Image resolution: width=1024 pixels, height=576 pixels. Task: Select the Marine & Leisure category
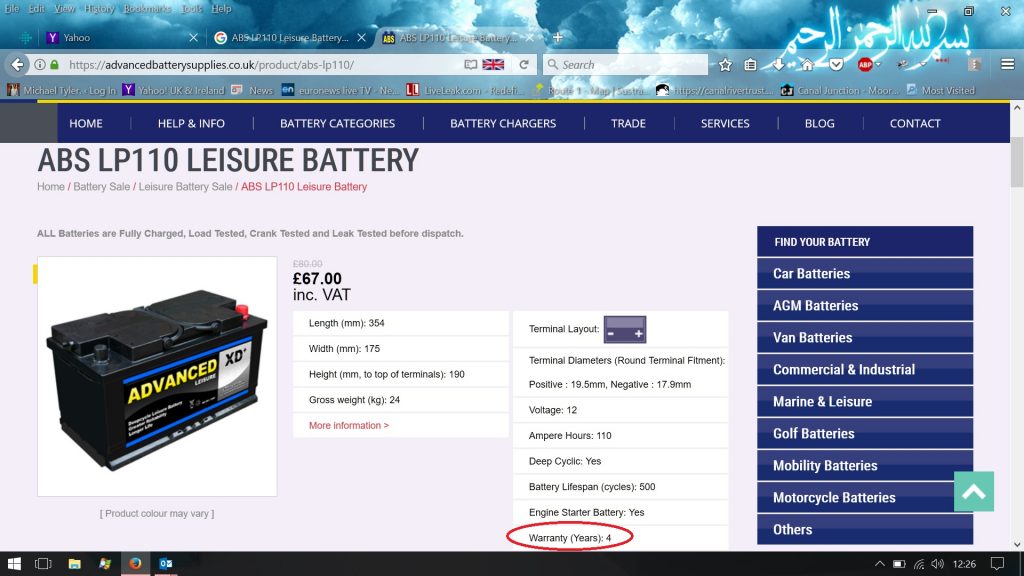tap(865, 402)
